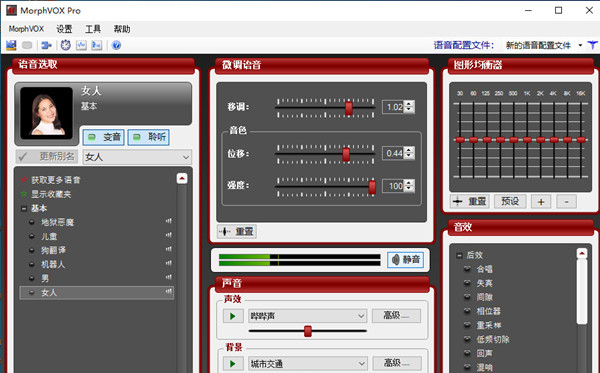Click the red star 获取更多语音 icon

(24, 179)
